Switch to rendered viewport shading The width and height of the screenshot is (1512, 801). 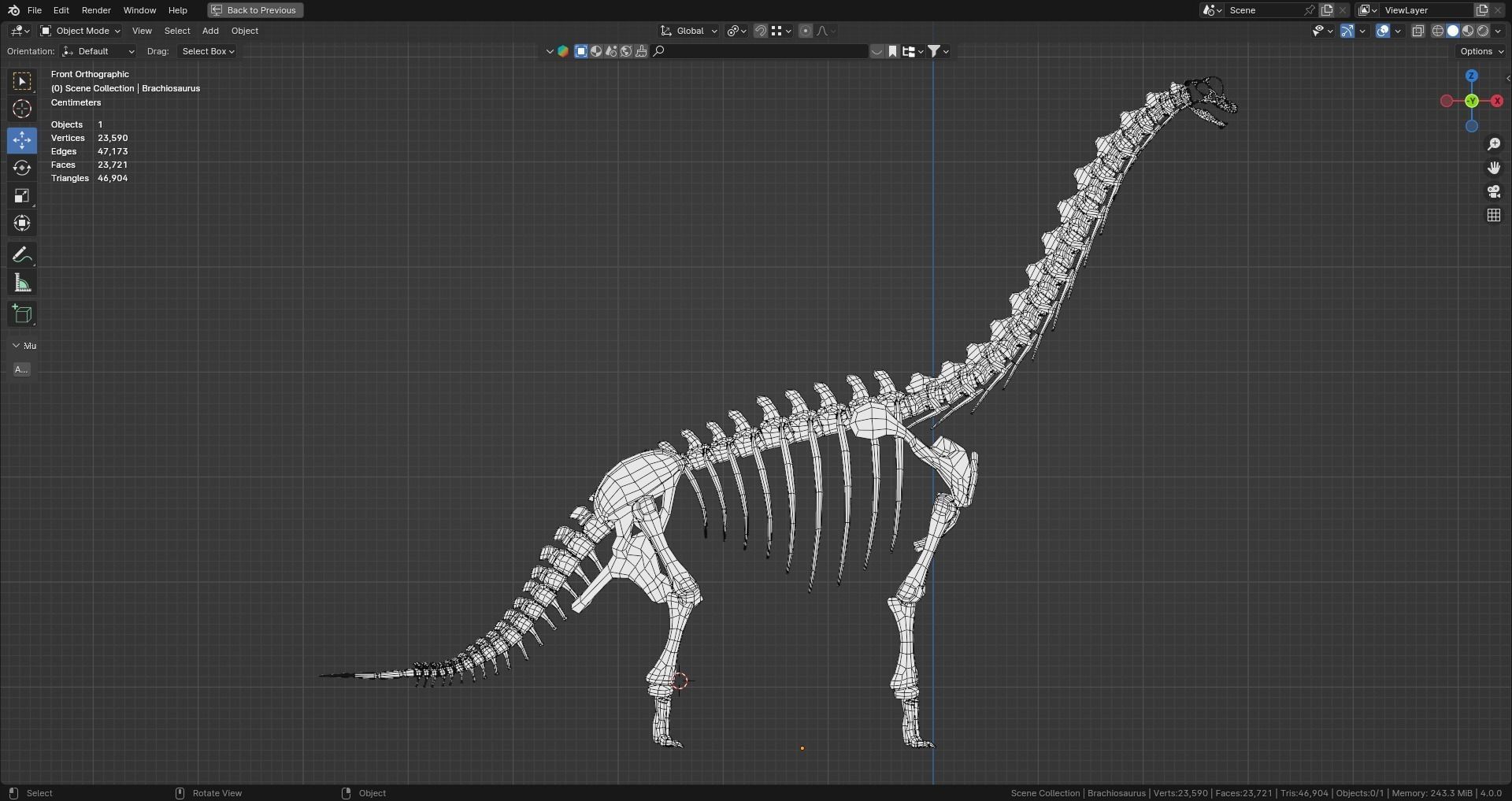(x=1483, y=31)
